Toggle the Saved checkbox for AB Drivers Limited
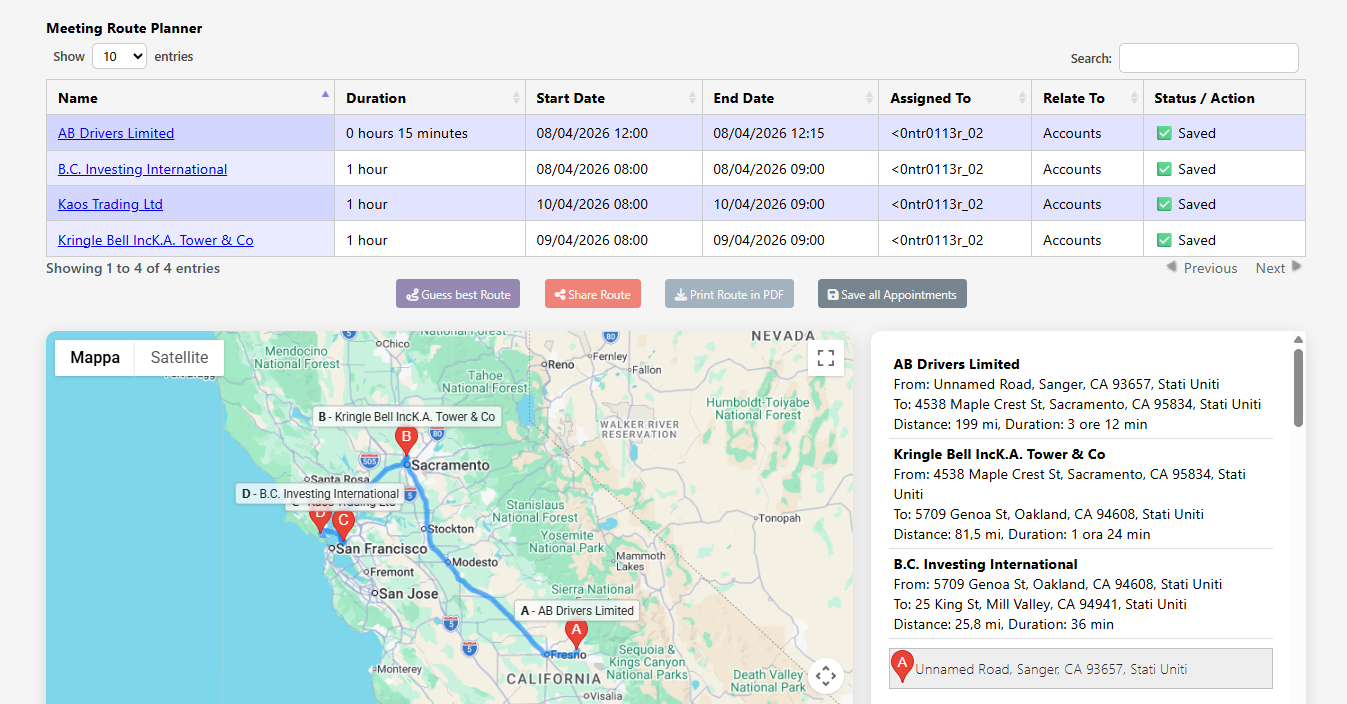The image size is (1347, 704). click(1164, 133)
